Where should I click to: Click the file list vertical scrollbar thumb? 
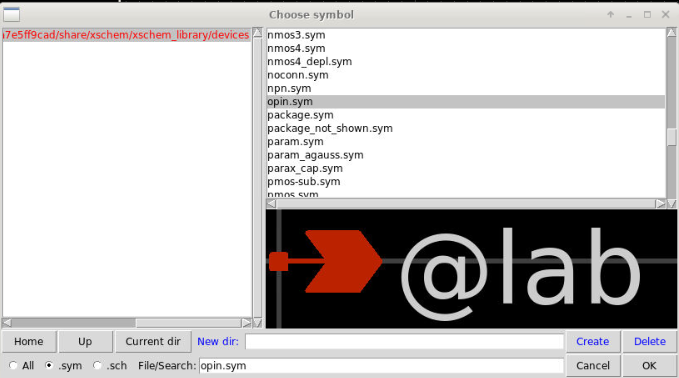(x=672, y=137)
